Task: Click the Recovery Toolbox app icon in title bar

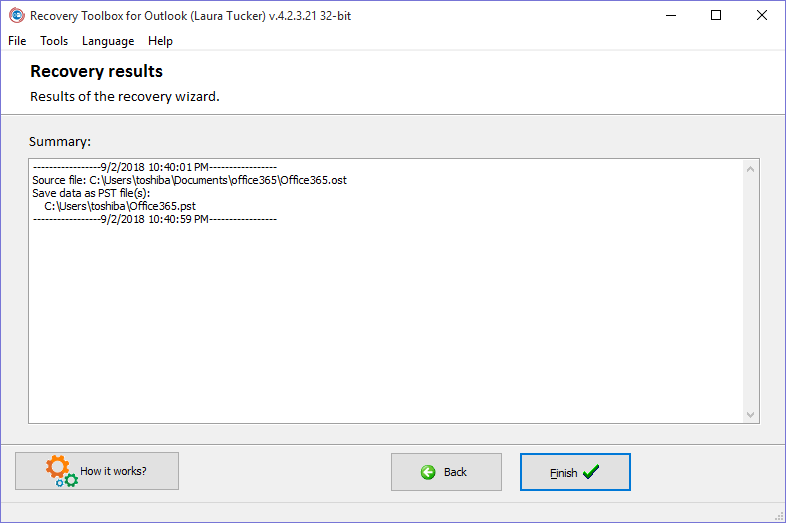Action: (x=17, y=16)
